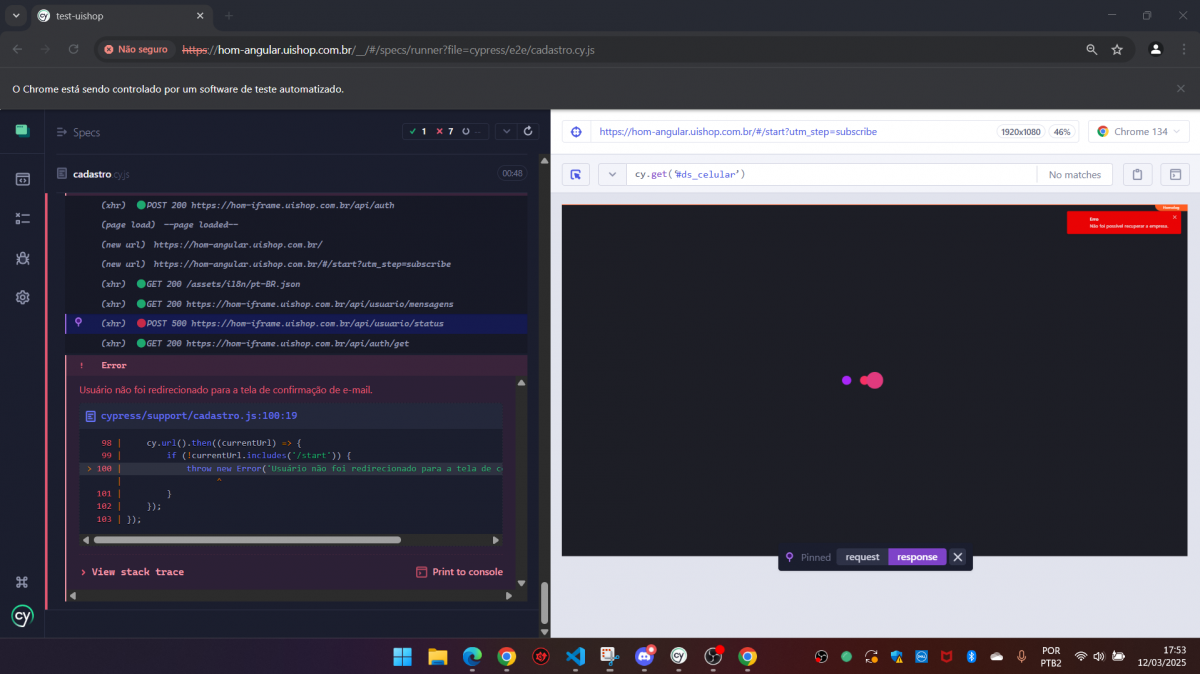Click the code frame horizontal scrollbar
The height and width of the screenshot is (674, 1200).
pos(247,540)
